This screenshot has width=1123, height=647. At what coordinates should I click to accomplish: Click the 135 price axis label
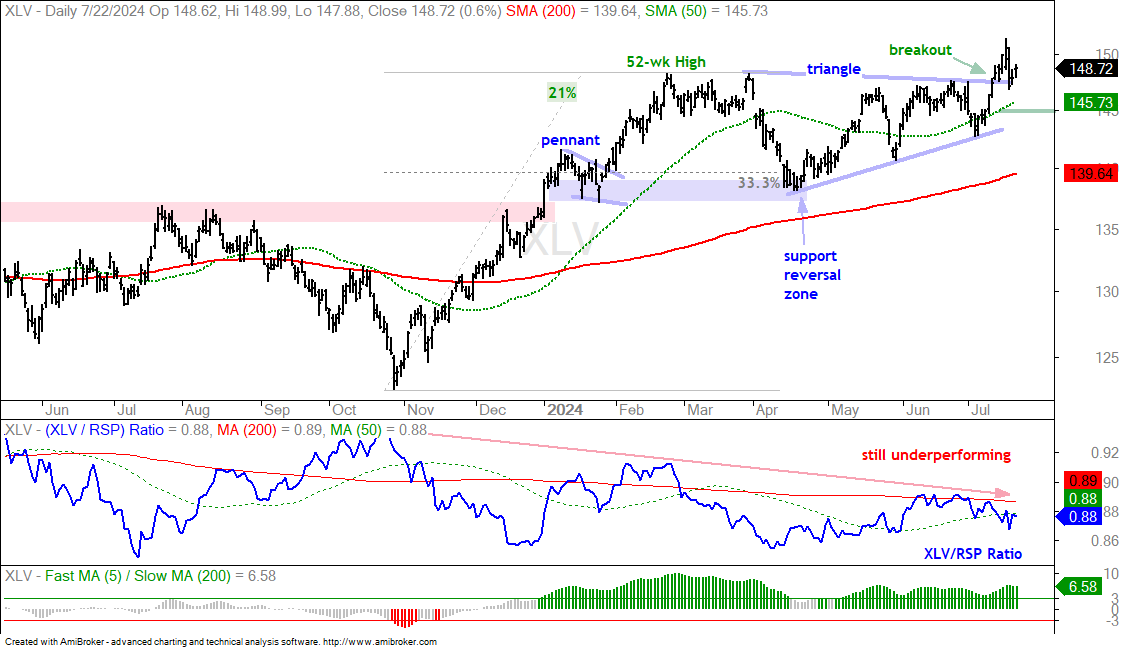coord(1107,229)
